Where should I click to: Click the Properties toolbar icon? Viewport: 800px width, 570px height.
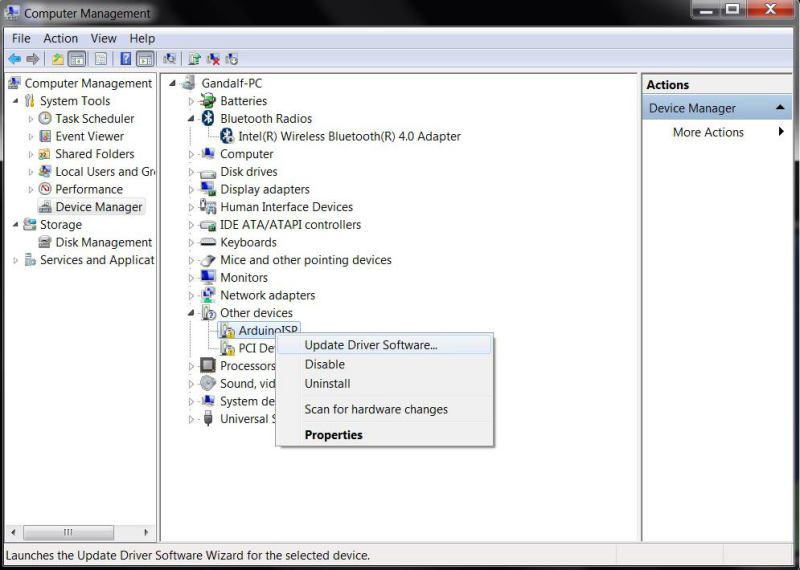click(101, 59)
